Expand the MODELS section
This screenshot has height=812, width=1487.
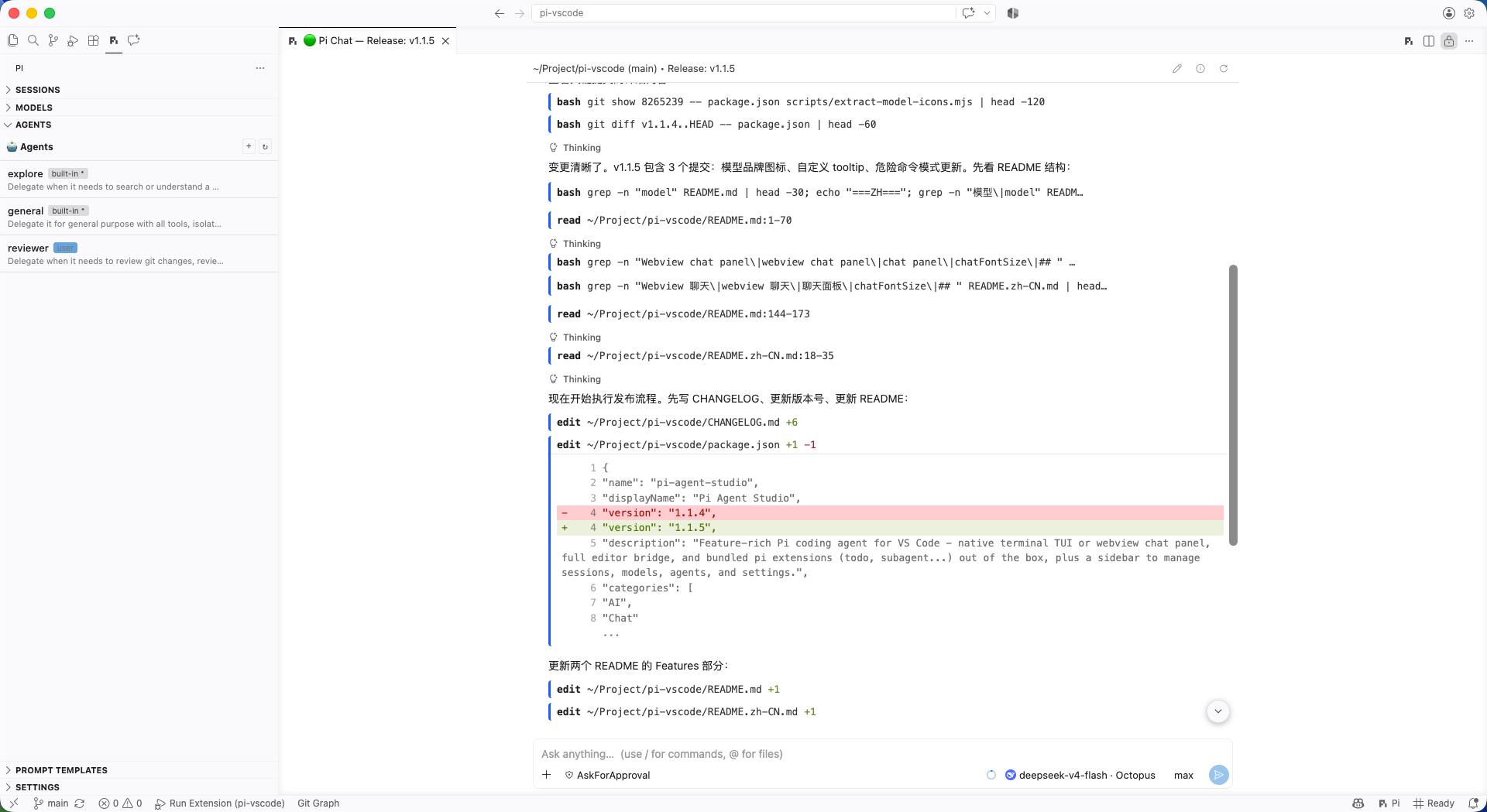(139, 108)
